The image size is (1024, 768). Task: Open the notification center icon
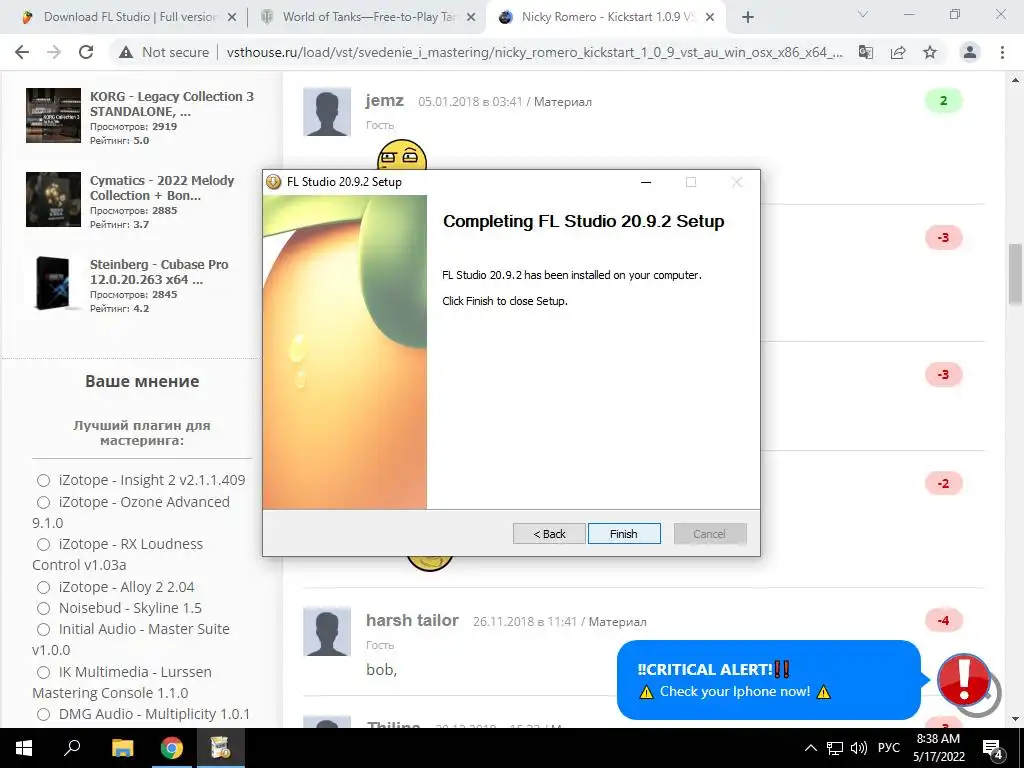993,748
